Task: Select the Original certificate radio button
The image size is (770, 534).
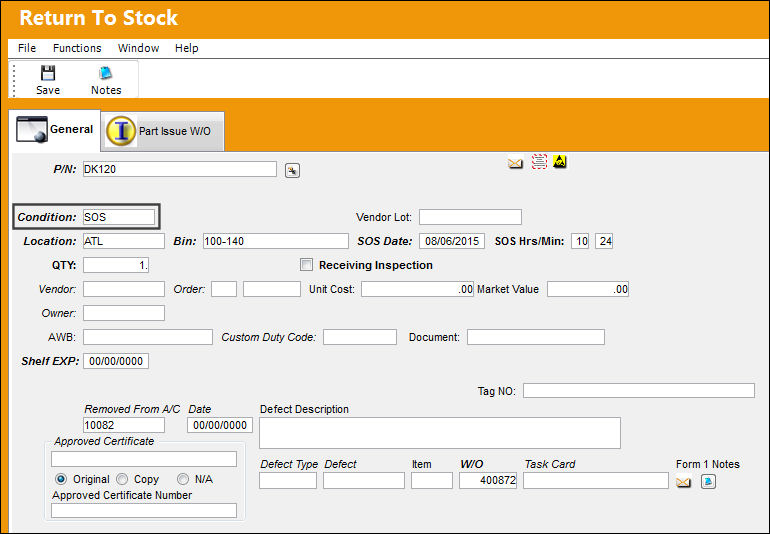Action: click(61, 479)
